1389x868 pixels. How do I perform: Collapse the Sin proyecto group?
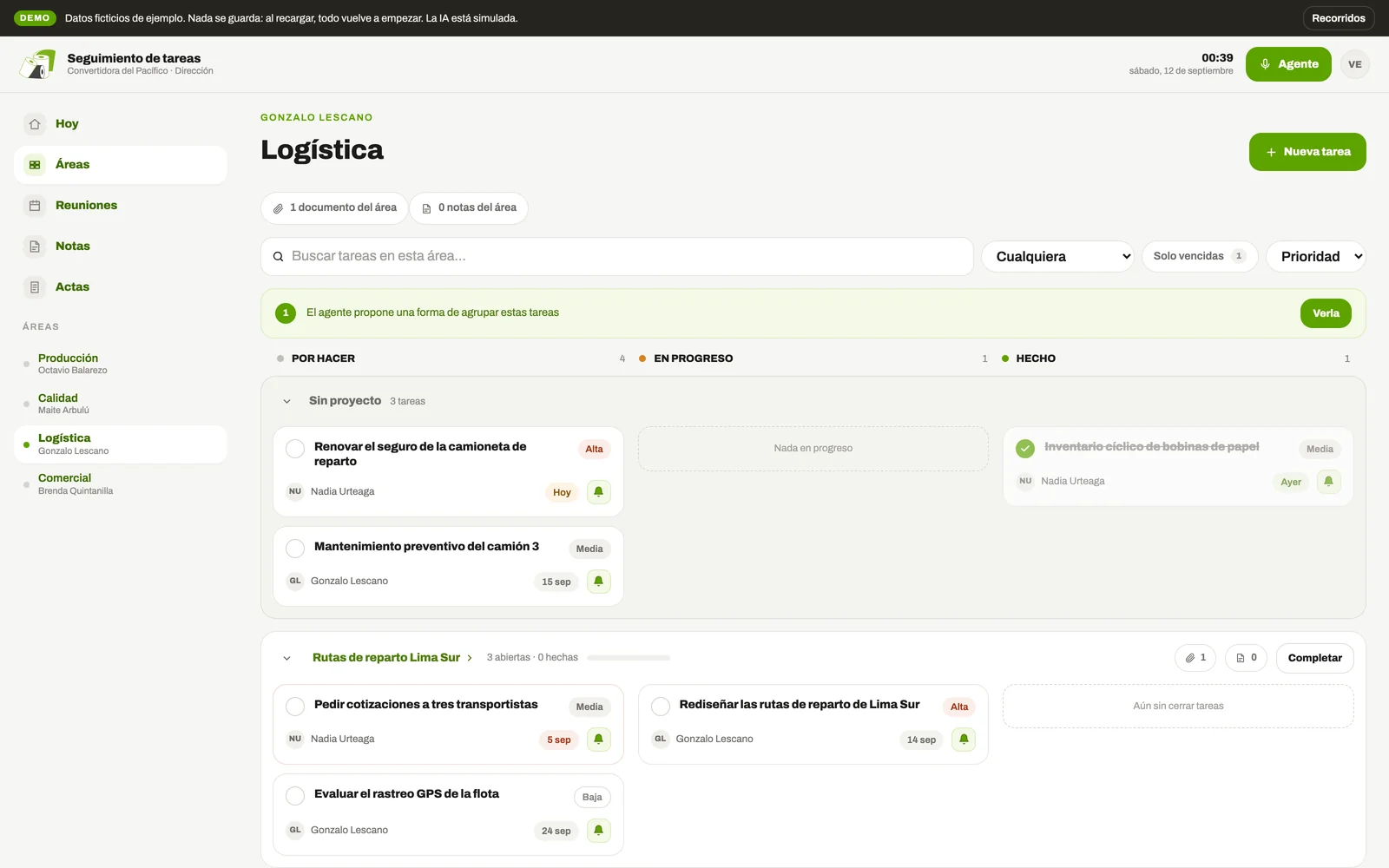click(286, 401)
